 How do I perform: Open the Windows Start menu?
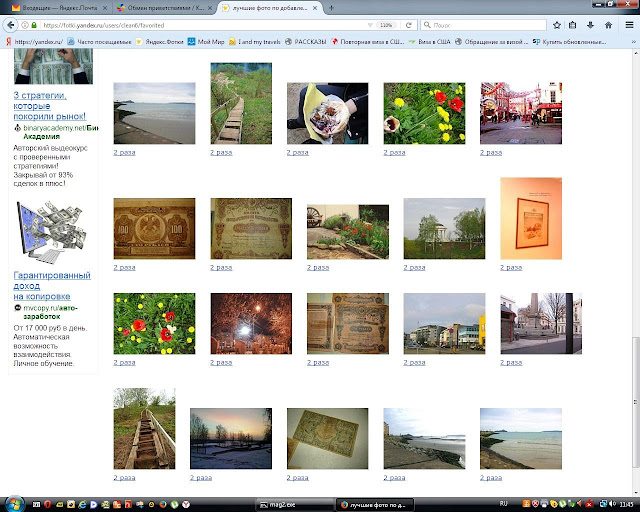[14, 504]
